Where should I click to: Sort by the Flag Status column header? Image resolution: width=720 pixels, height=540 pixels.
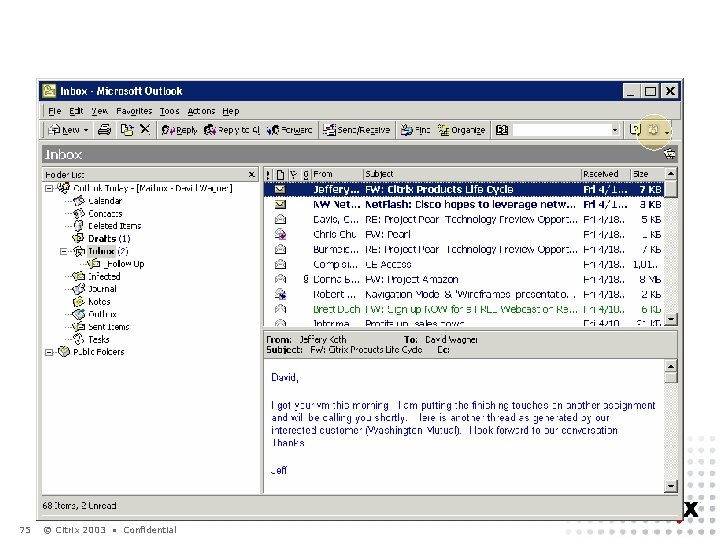coord(294,174)
